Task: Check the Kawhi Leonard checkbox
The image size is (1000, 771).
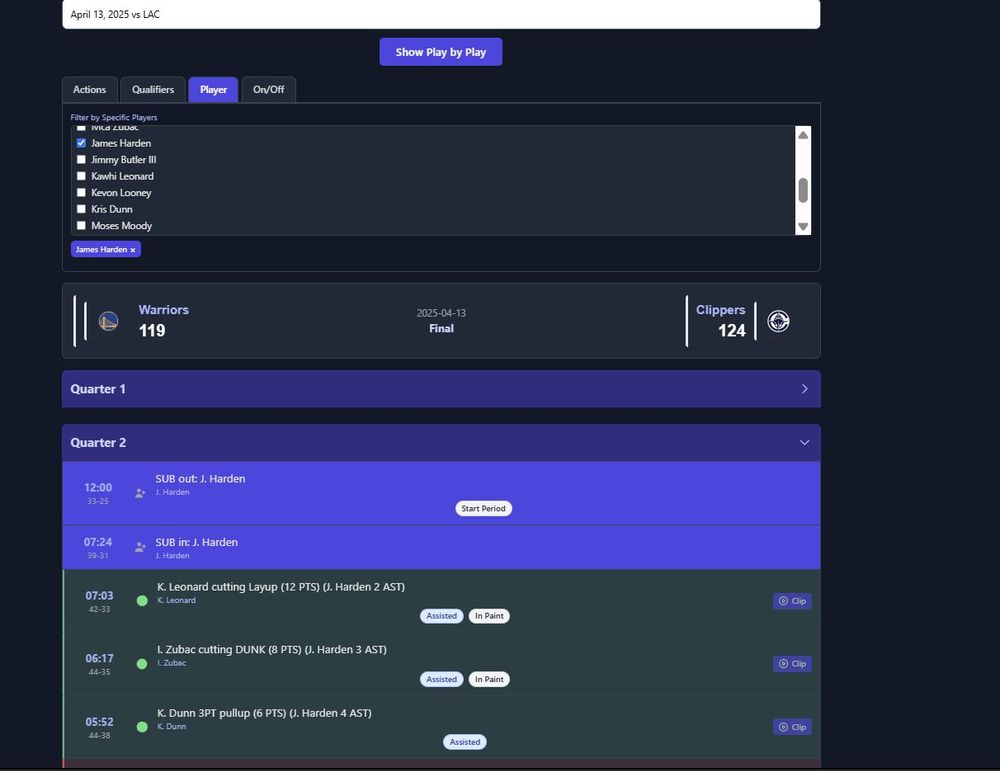Action: click(x=81, y=176)
